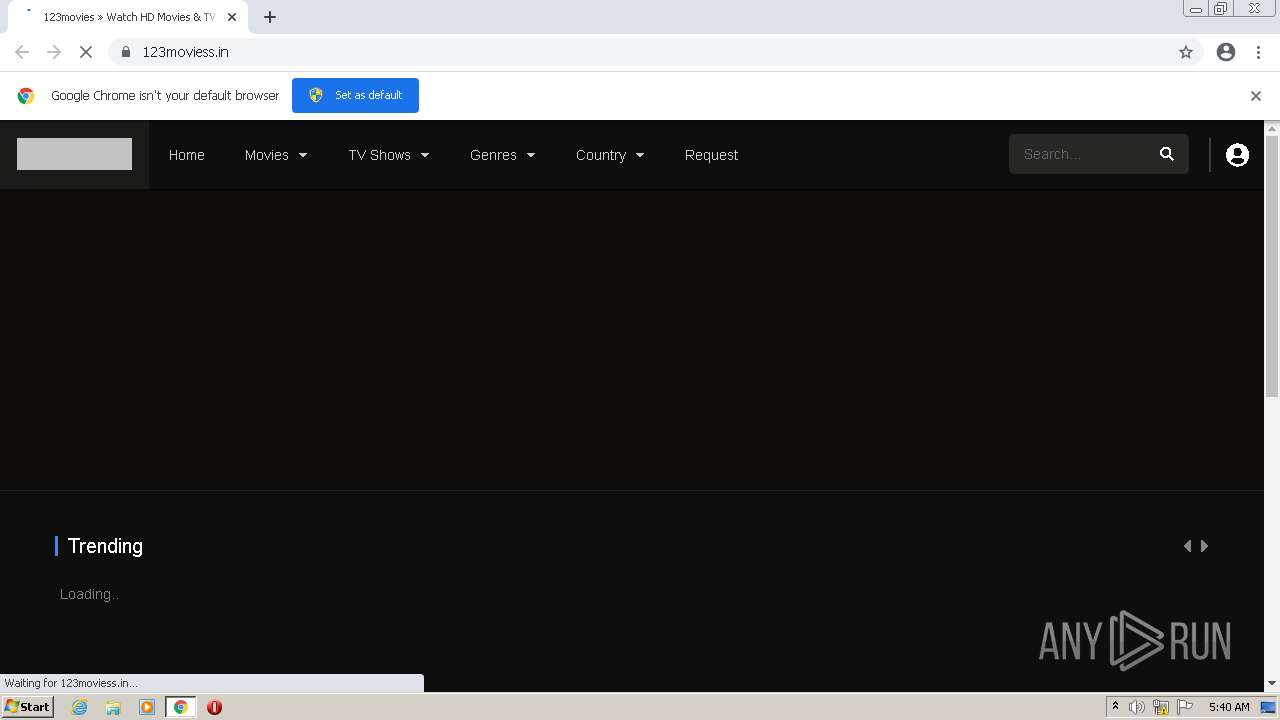Focus the site Search field
Screen dimensions: 1280x720
(1082, 154)
